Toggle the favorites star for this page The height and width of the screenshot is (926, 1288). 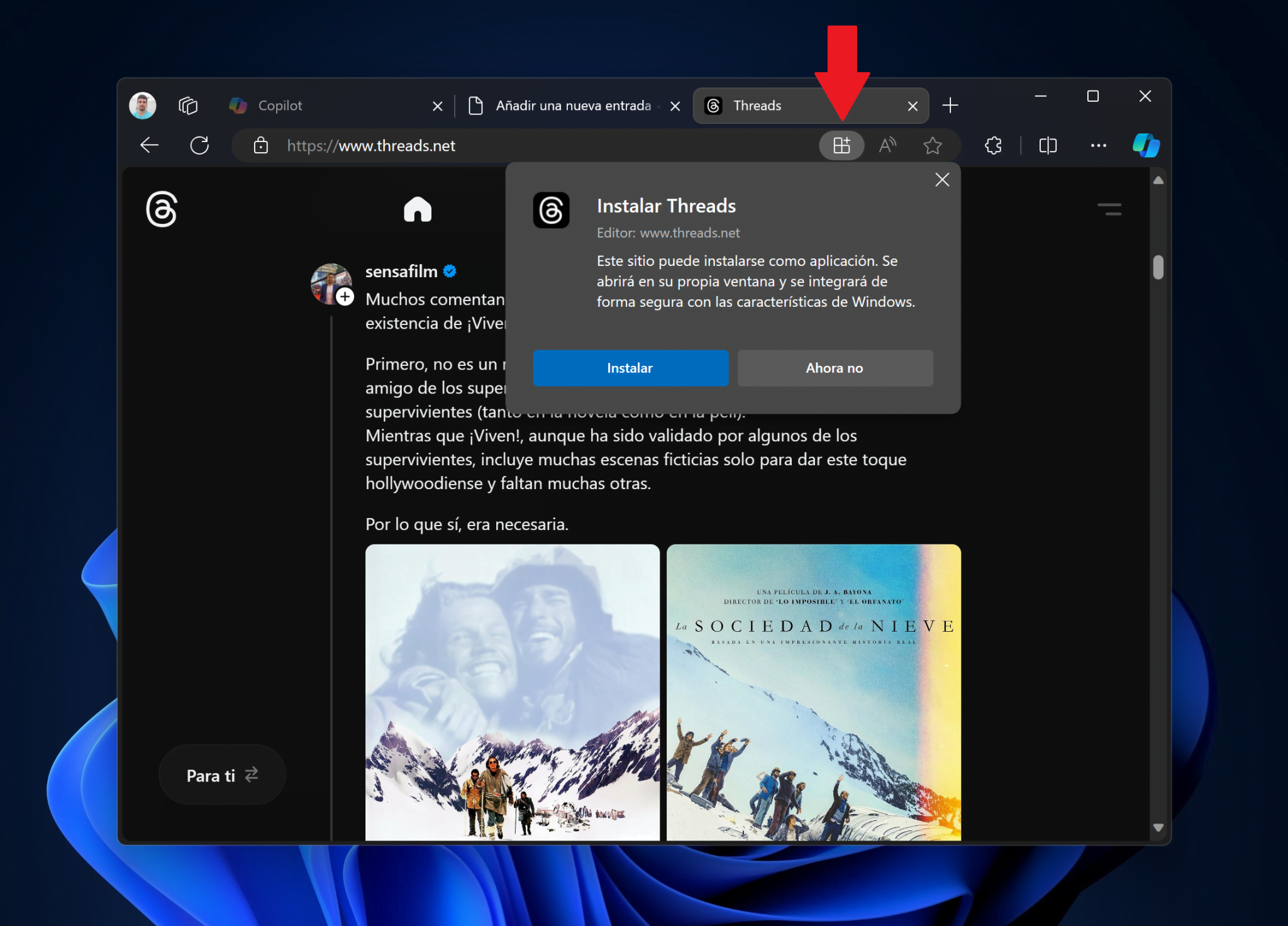click(933, 145)
